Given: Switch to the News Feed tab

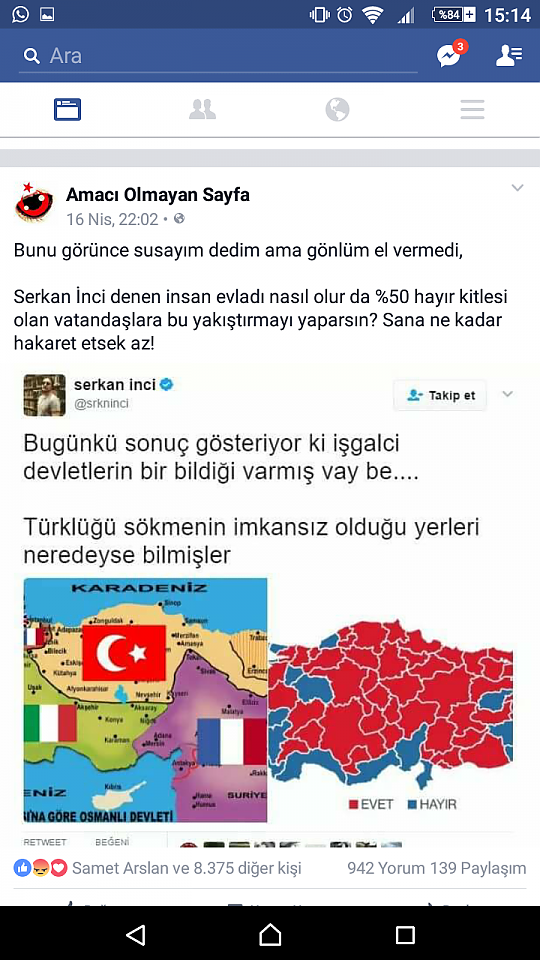Looking at the screenshot, I should 67,110.
